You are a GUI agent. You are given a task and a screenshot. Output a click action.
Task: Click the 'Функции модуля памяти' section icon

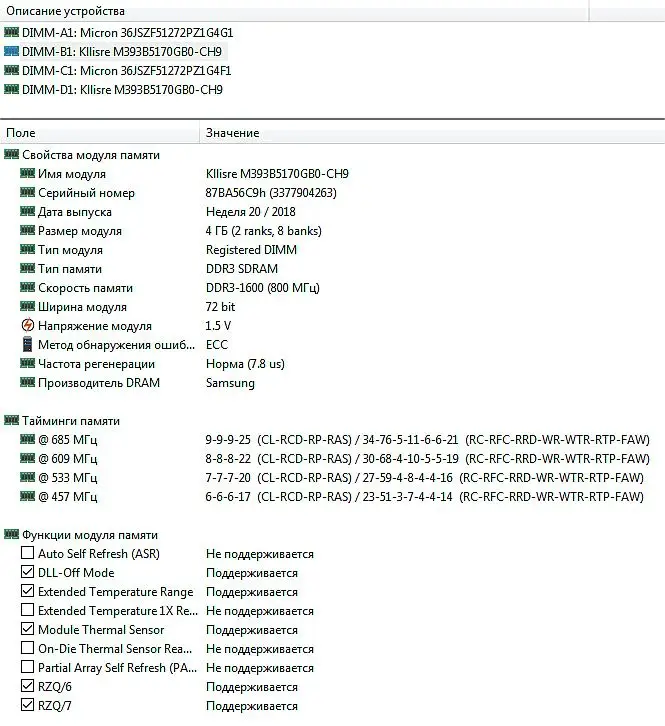12,535
